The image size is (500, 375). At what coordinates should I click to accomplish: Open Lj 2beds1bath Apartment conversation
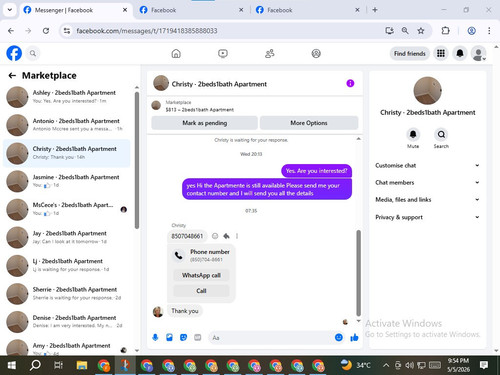click(67, 265)
